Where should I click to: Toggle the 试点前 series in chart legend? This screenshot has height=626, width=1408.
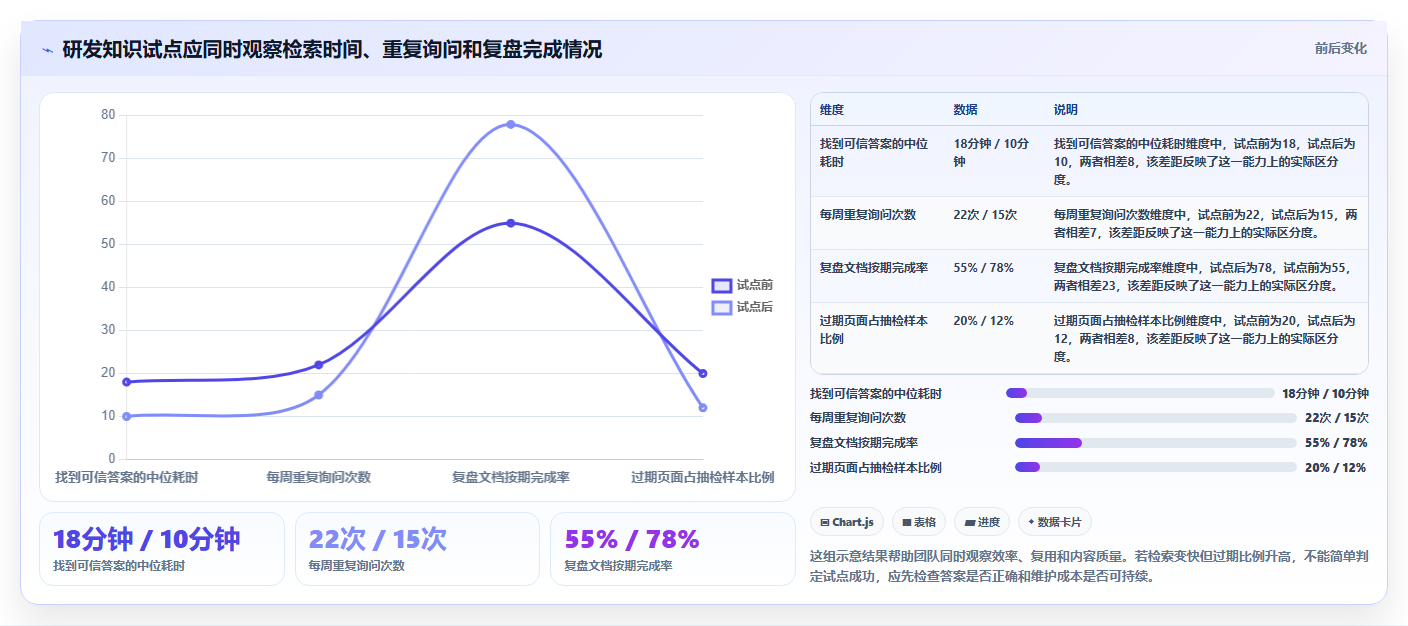[x=741, y=285]
